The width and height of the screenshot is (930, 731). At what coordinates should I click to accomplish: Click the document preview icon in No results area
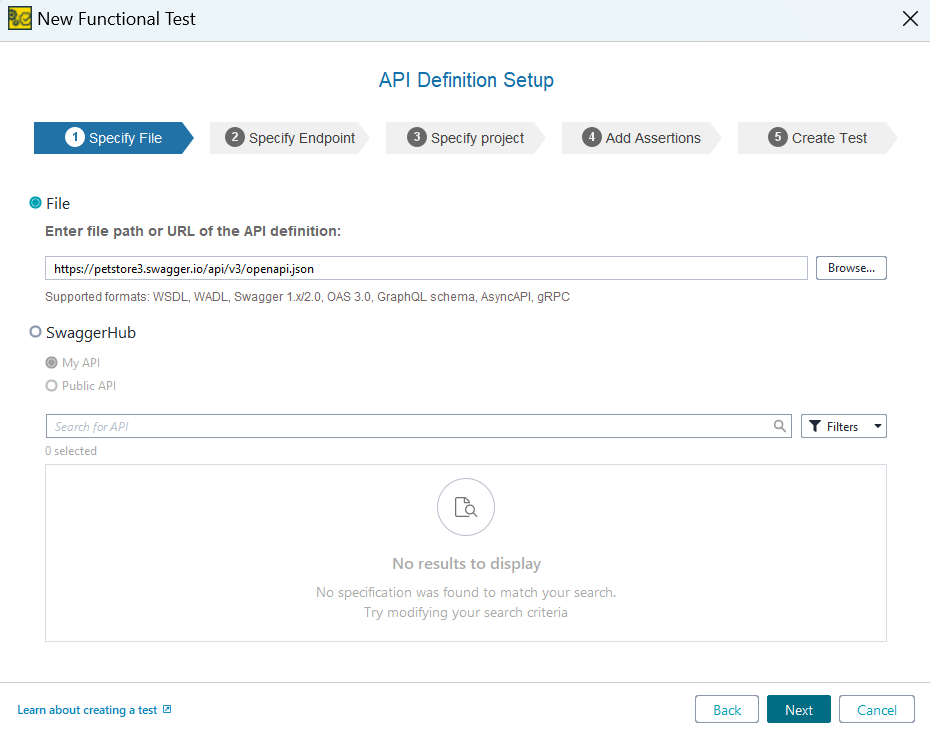click(465, 506)
